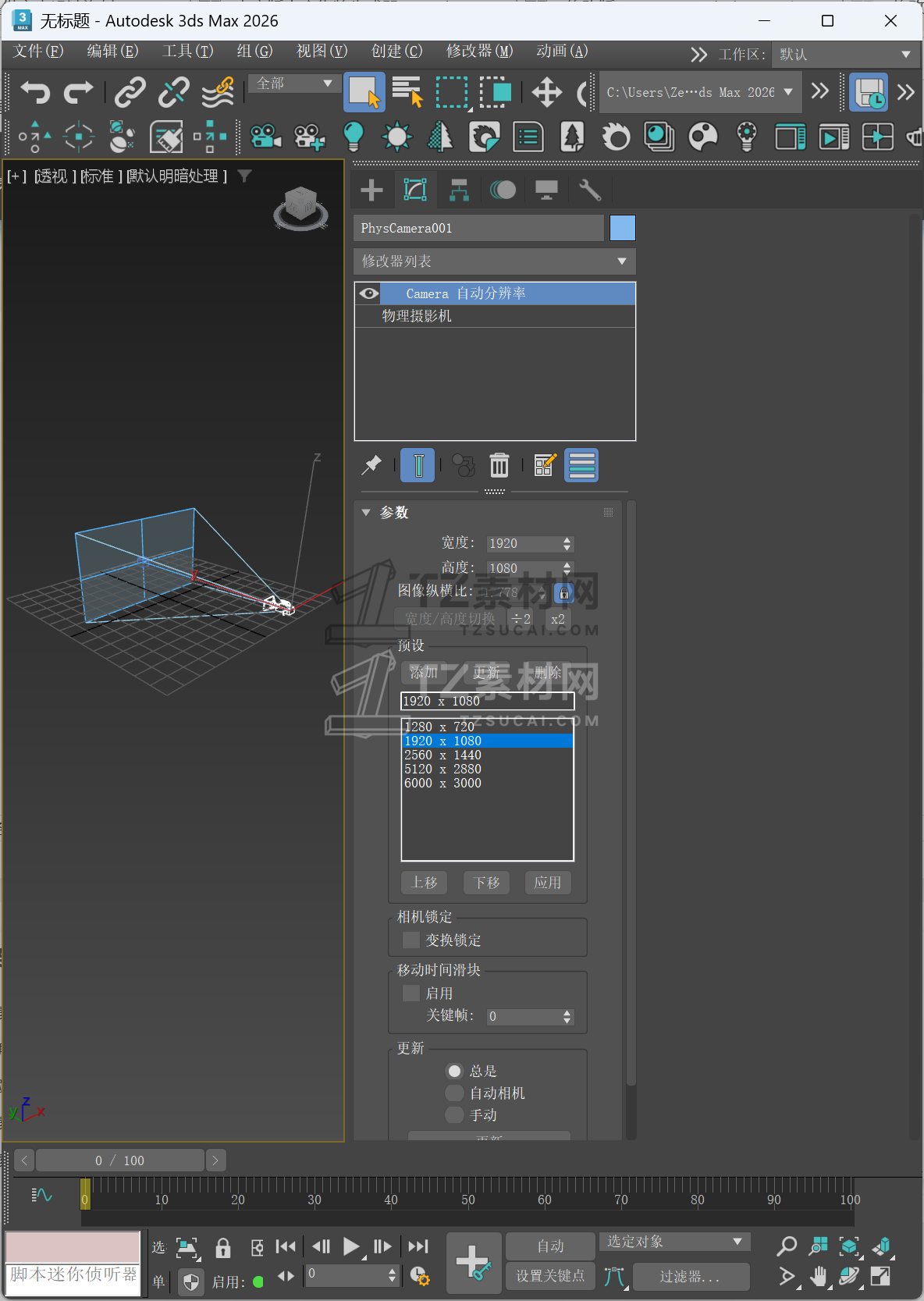Click the PhysCamera001 object color swatch
The image size is (924, 1301).
[623, 228]
